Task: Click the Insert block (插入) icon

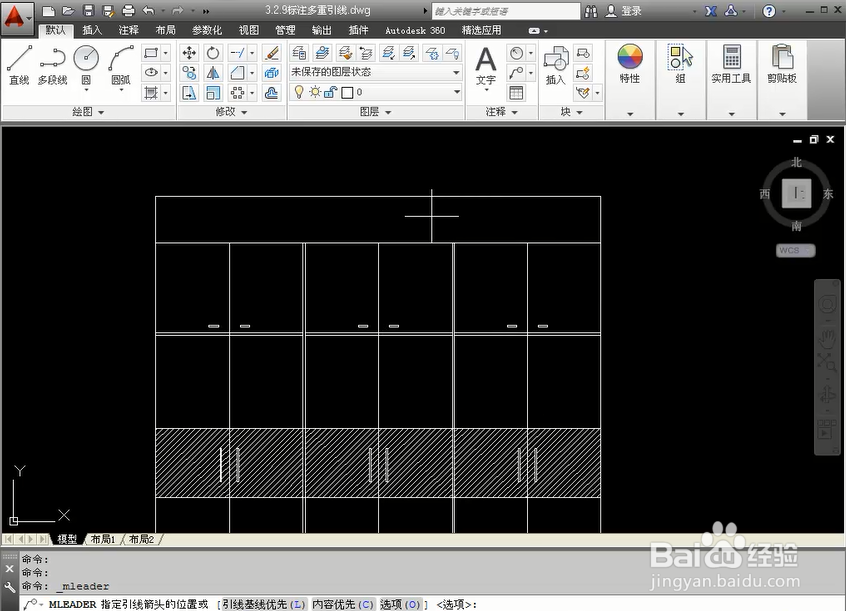Action: click(555, 65)
